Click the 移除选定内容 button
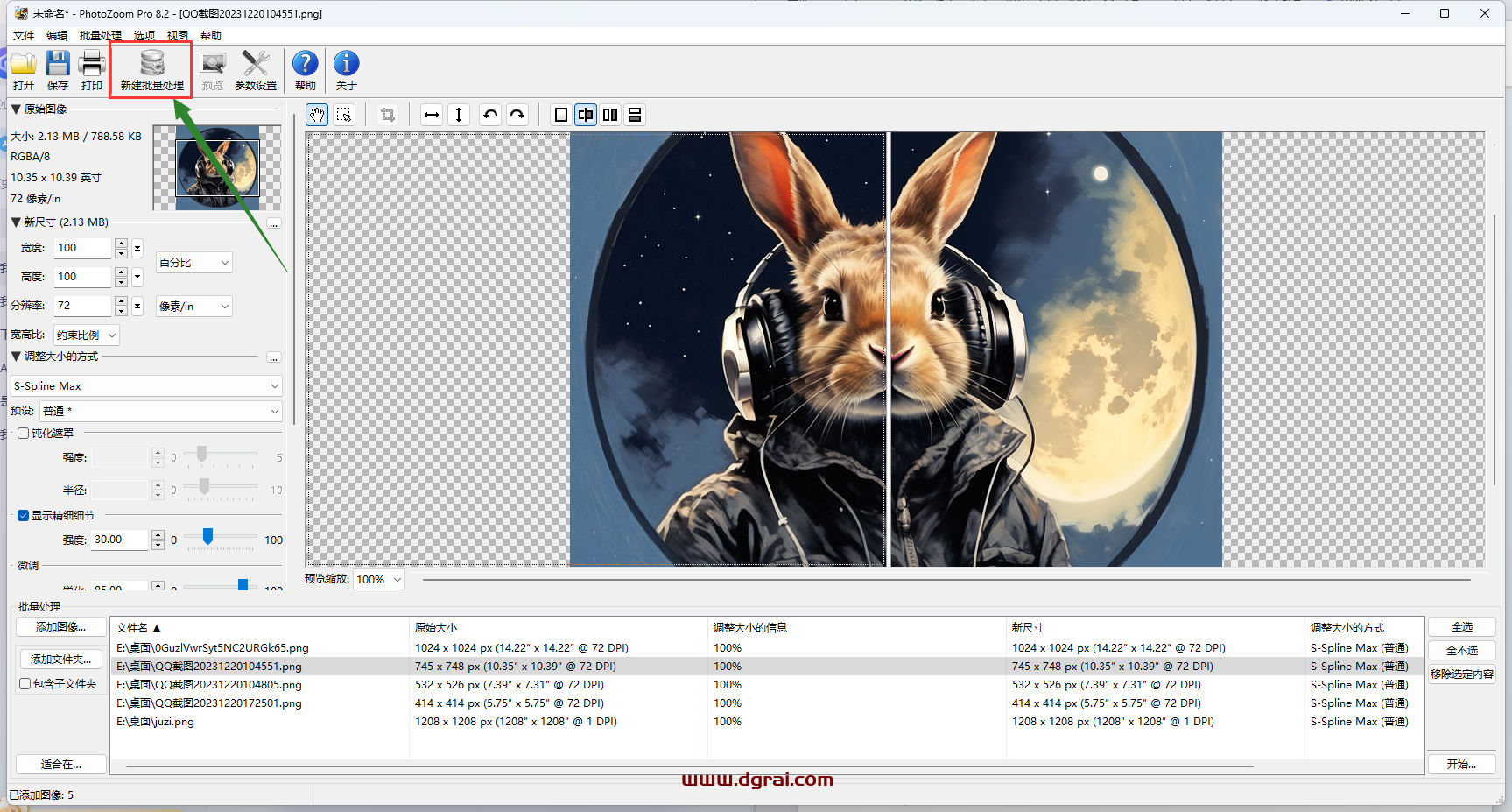1512x812 pixels. pyautogui.click(x=1462, y=674)
